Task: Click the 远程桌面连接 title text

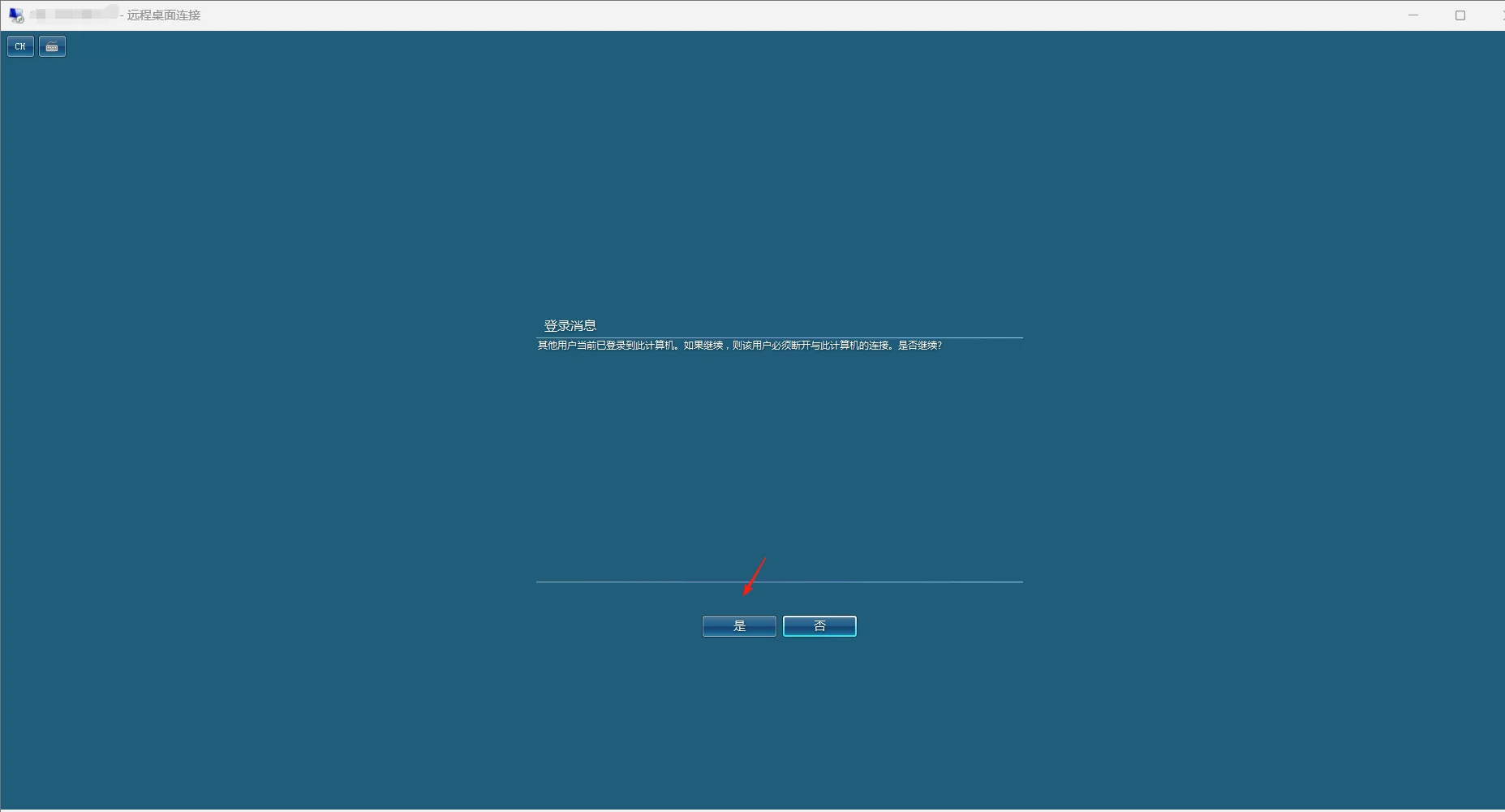Action: (163, 15)
